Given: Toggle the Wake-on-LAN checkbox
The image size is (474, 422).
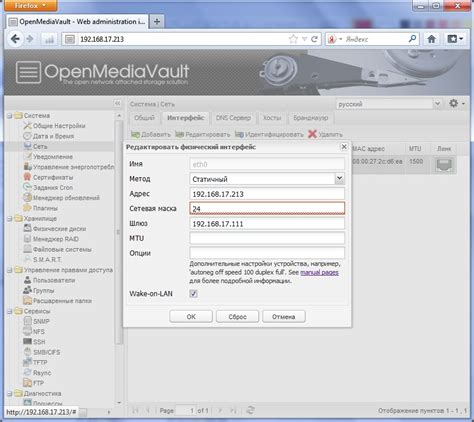Looking at the screenshot, I should click(193, 294).
